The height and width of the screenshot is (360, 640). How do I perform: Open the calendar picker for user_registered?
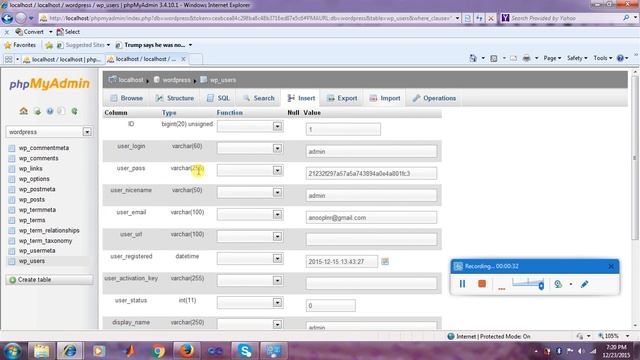(385, 261)
